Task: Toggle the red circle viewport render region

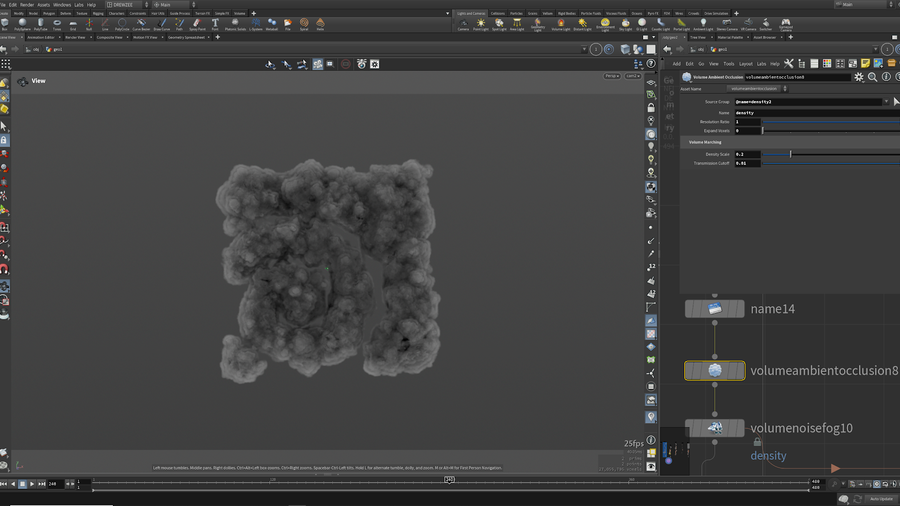Action: [346, 64]
